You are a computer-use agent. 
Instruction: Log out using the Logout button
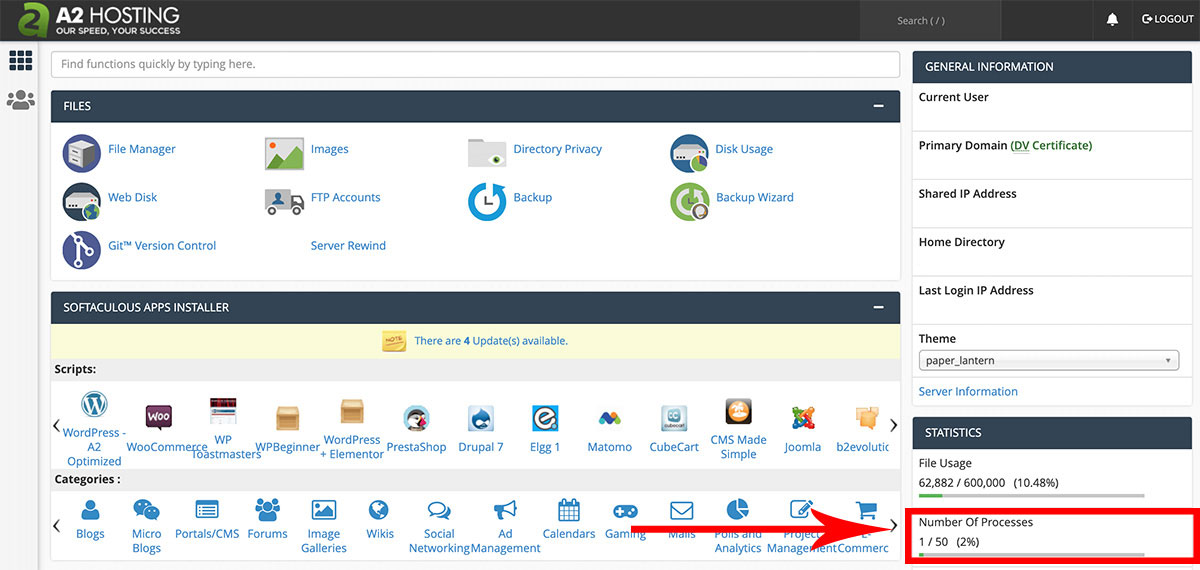pyautogui.click(x=1168, y=20)
